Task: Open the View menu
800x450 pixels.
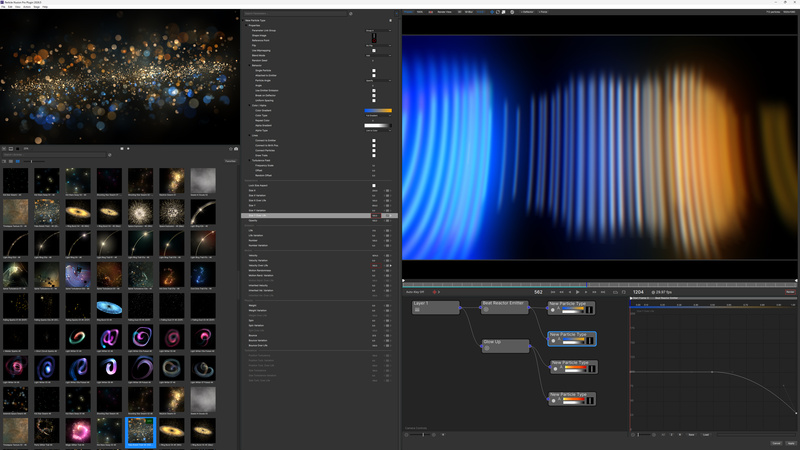Action: (x=18, y=7)
